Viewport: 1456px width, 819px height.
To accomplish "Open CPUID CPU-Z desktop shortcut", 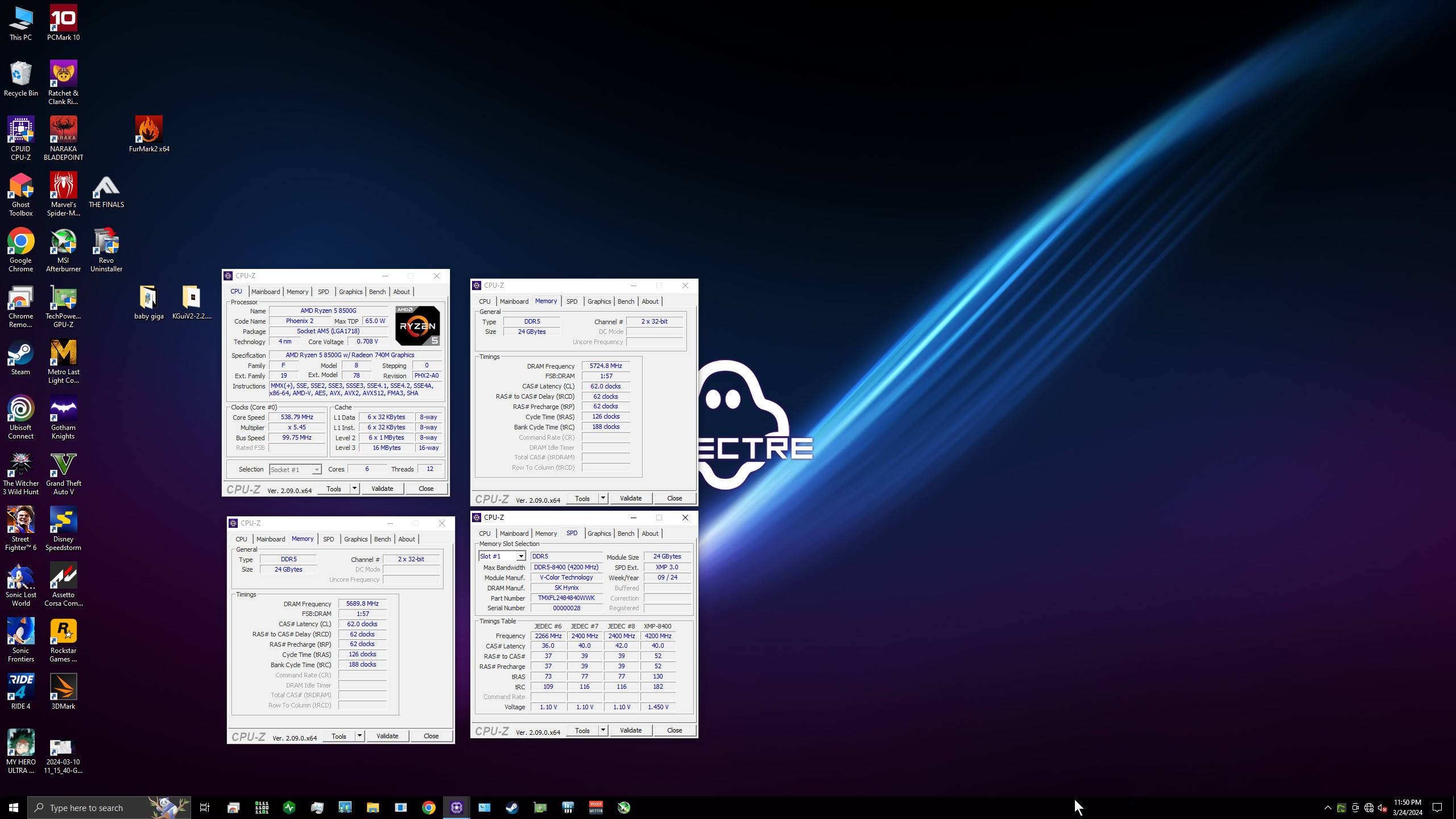I will (20, 138).
